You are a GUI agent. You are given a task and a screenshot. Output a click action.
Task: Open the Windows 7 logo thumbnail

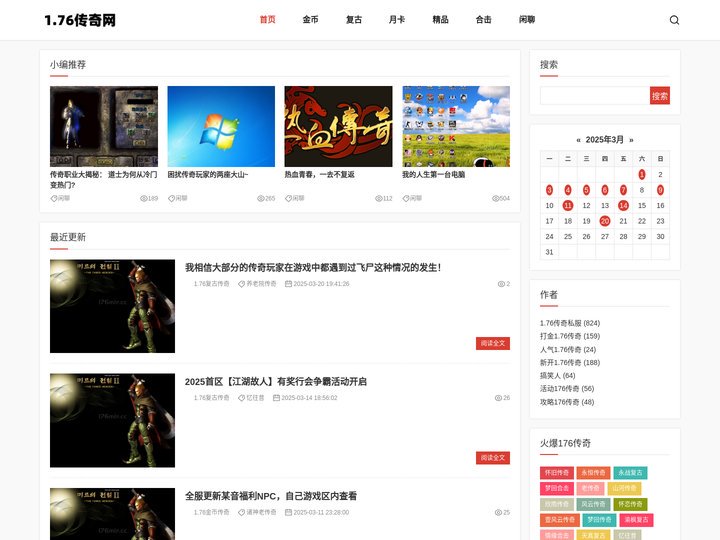click(x=221, y=126)
